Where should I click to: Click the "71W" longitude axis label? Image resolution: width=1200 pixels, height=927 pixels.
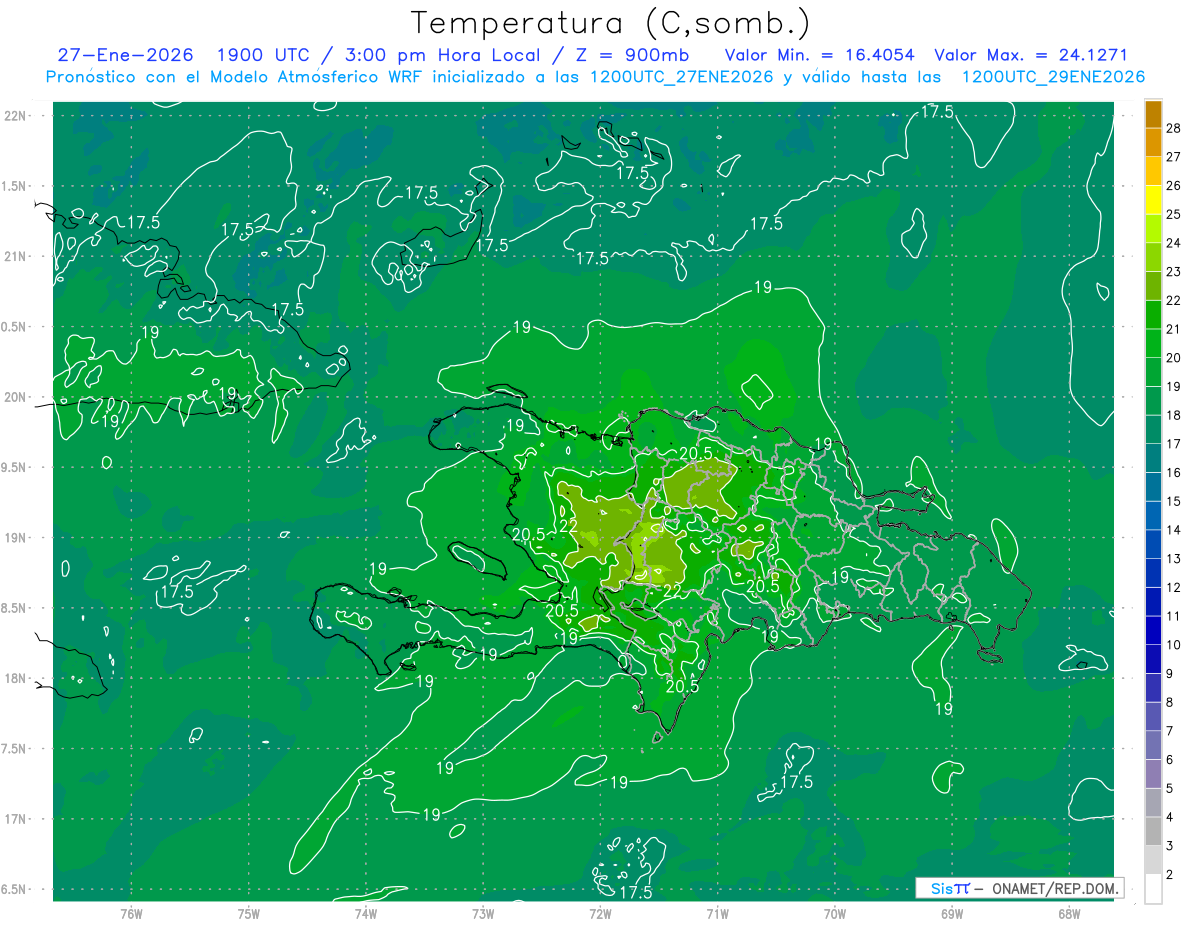tap(717, 914)
